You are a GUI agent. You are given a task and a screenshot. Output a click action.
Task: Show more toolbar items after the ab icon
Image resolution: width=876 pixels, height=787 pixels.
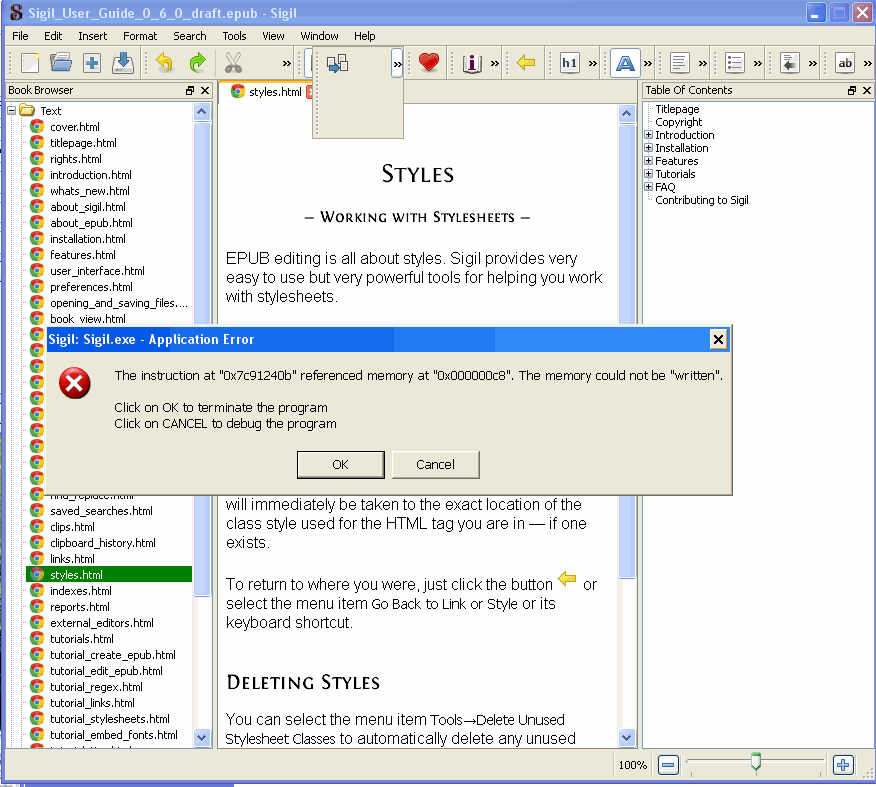[868, 64]
